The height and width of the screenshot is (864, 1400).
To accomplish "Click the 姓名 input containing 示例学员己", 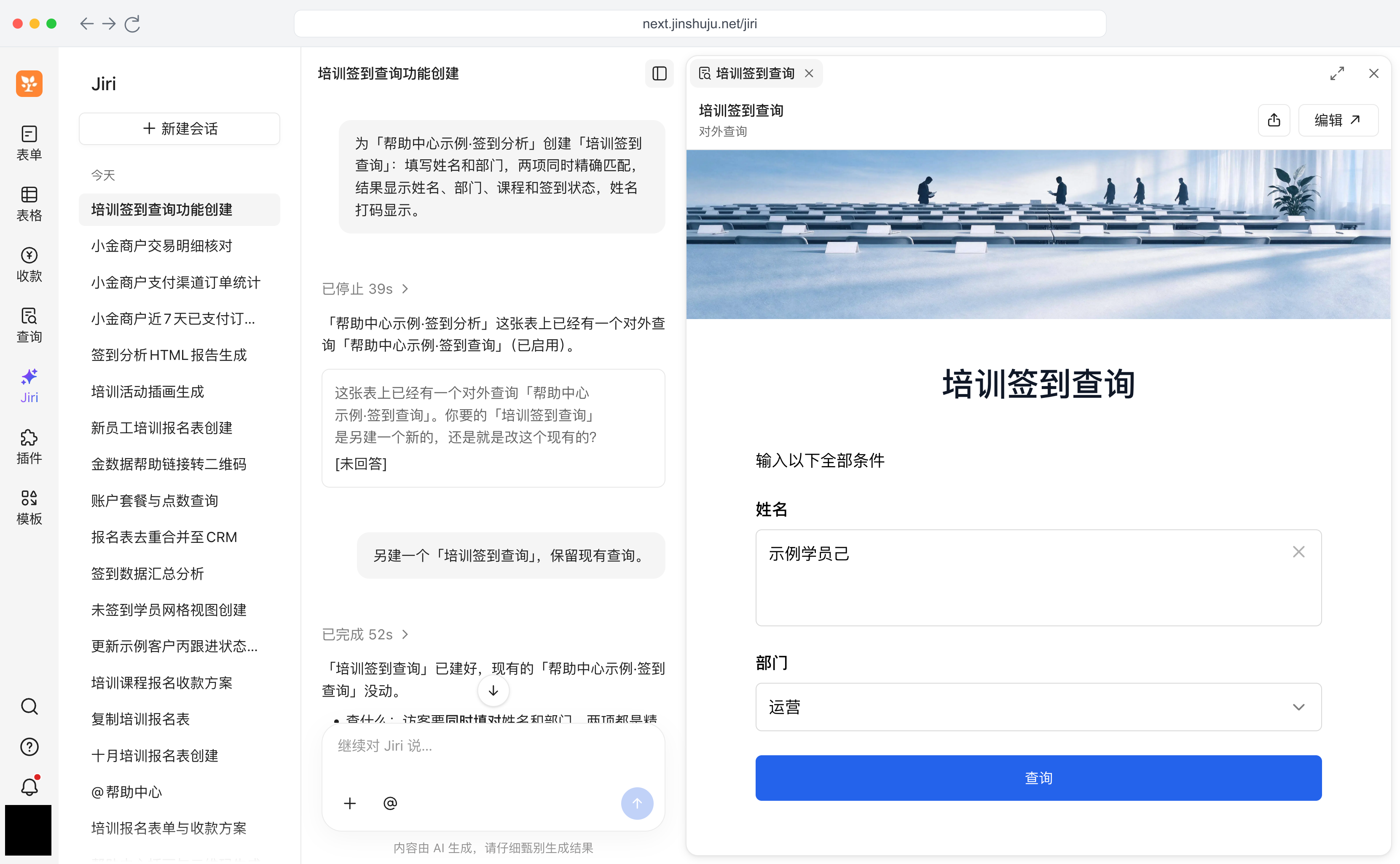I will point(1038,577).
